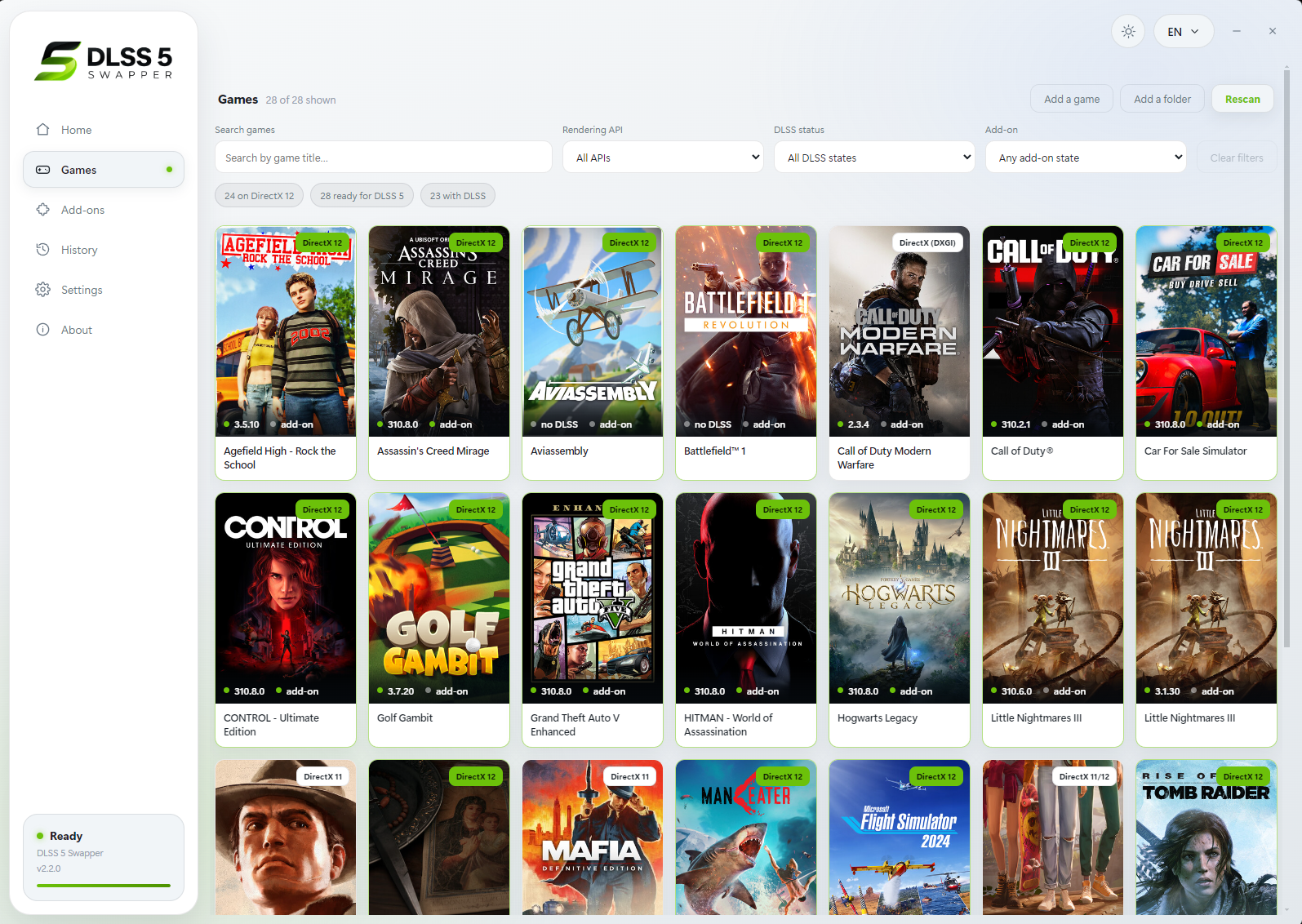Viewport: 1302px width, 924px height.
Task: Toggle the light/dark theme sun icon
Action: [1128, 32]
